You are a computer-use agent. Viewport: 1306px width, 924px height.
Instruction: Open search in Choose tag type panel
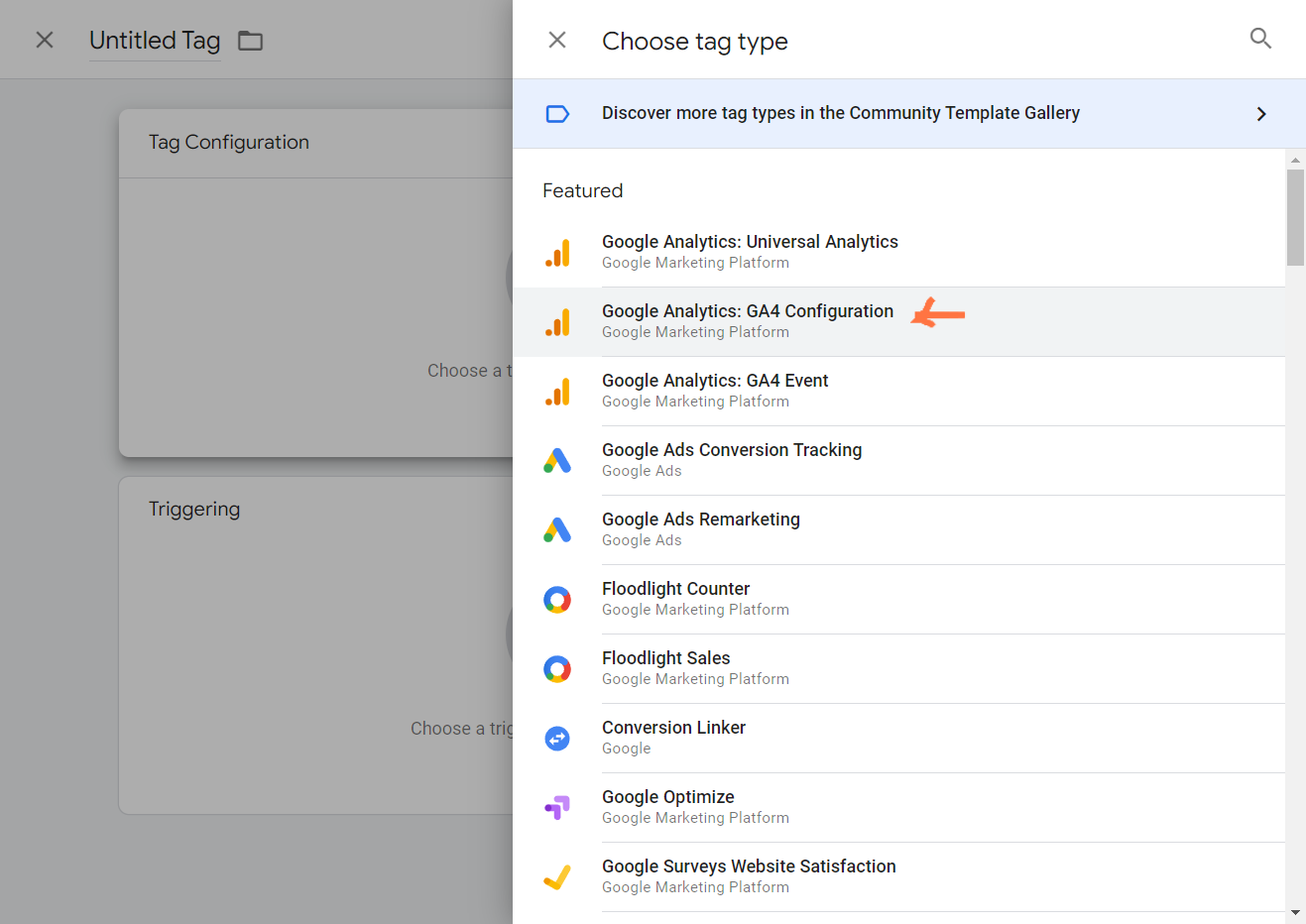[x=1260, y=39]
